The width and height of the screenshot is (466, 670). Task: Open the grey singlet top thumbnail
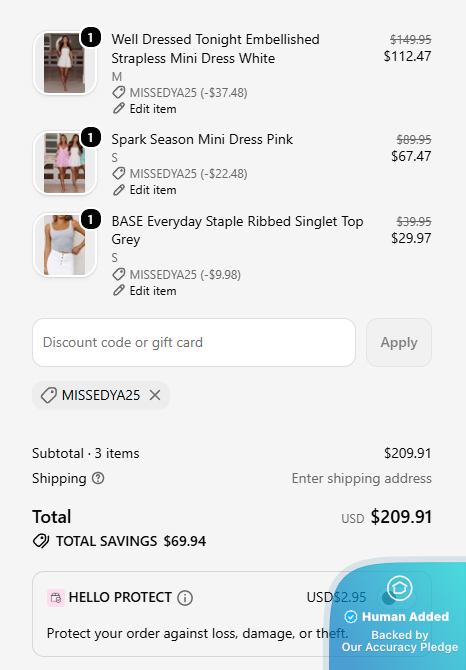pyautogui.click(x=65, y=245)
